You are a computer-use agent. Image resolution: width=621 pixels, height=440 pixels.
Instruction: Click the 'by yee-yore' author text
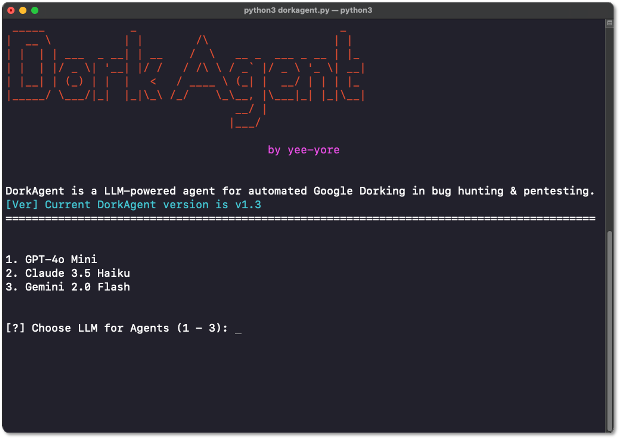(303, 150)
